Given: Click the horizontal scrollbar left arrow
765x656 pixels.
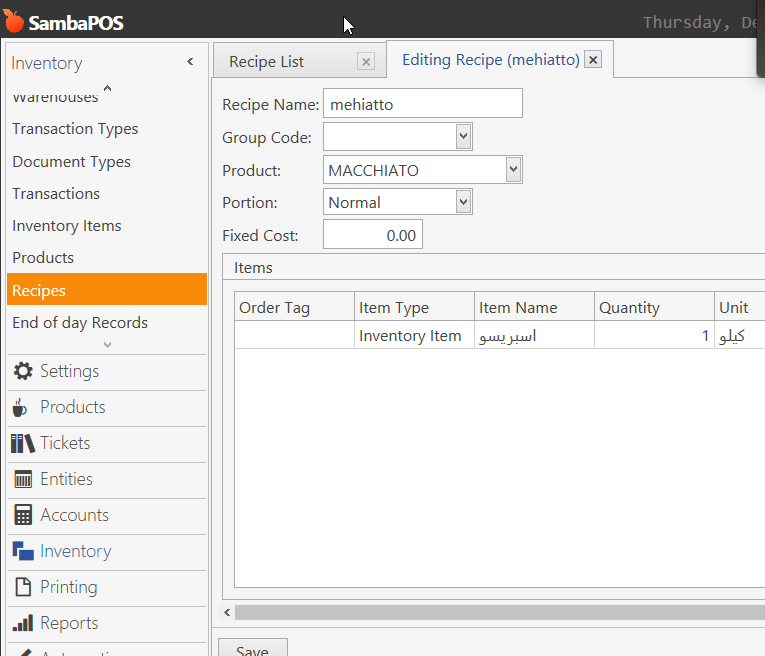Looking at the screenshot, I should pyautogui.click(x=227, y=612).
